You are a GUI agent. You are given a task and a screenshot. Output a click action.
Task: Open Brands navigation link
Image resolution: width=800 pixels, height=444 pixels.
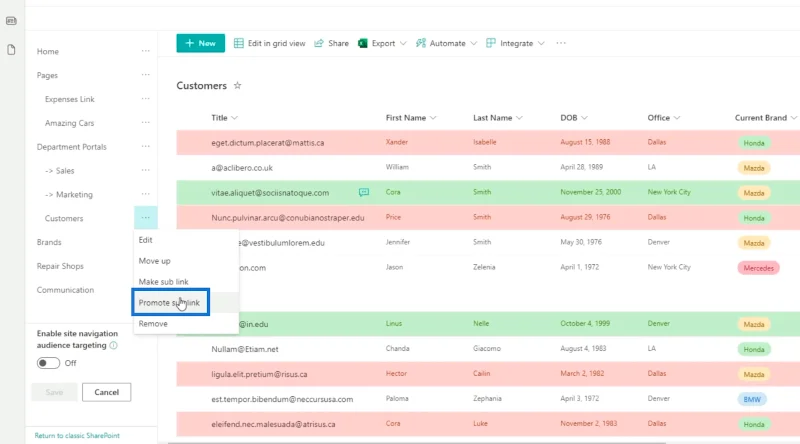49,242
